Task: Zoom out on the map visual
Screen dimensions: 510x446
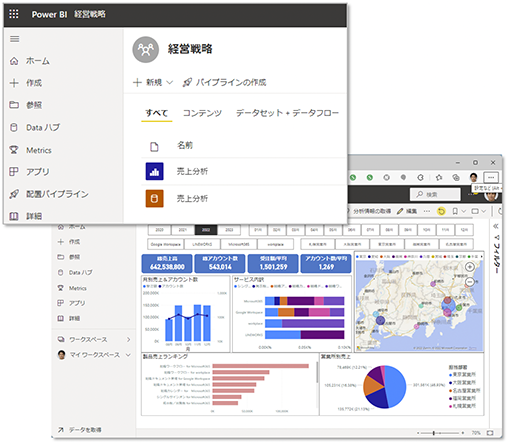Action: point(469,282)
